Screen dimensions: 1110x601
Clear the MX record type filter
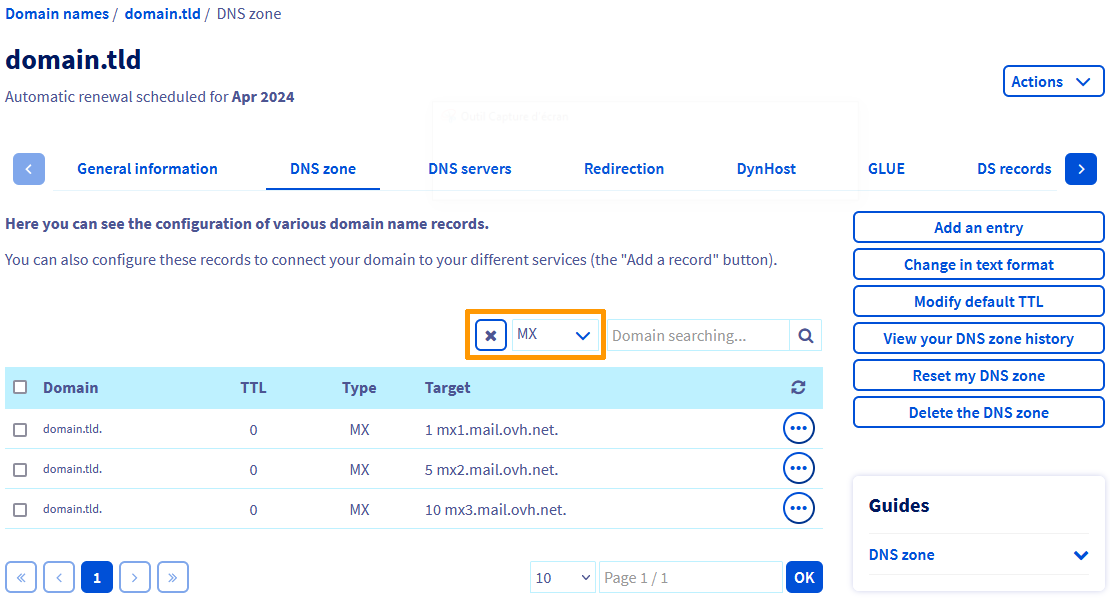click(489, 335)
